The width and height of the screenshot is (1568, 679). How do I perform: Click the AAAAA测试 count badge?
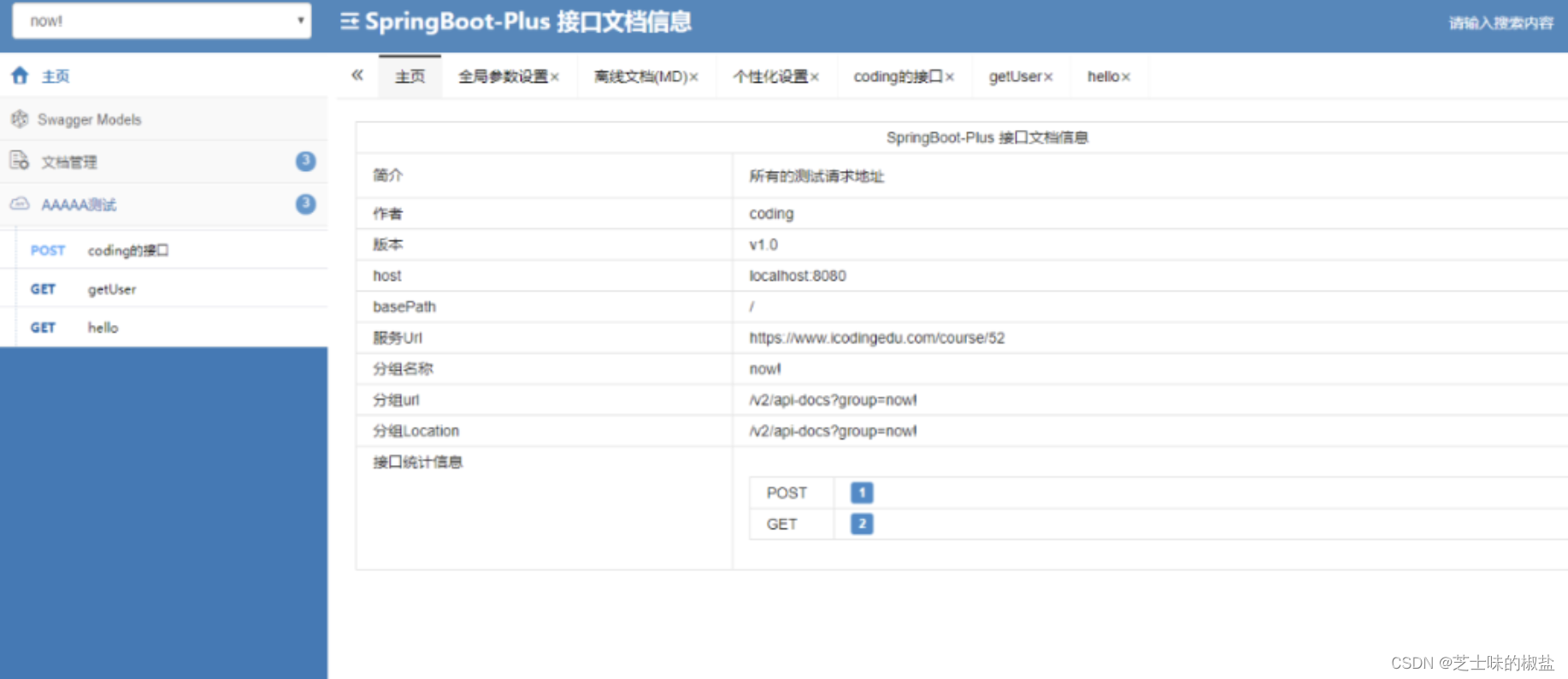[x=305, y=204]
